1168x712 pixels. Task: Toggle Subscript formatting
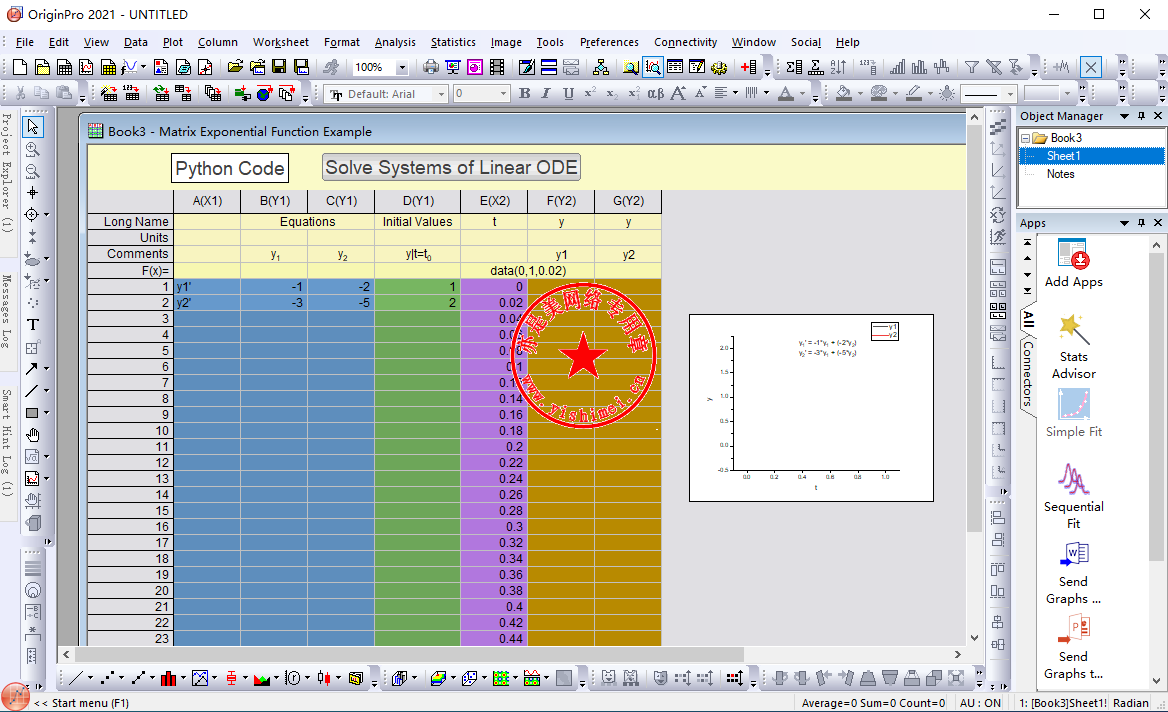pyautogui.click(x=612, y=94)
